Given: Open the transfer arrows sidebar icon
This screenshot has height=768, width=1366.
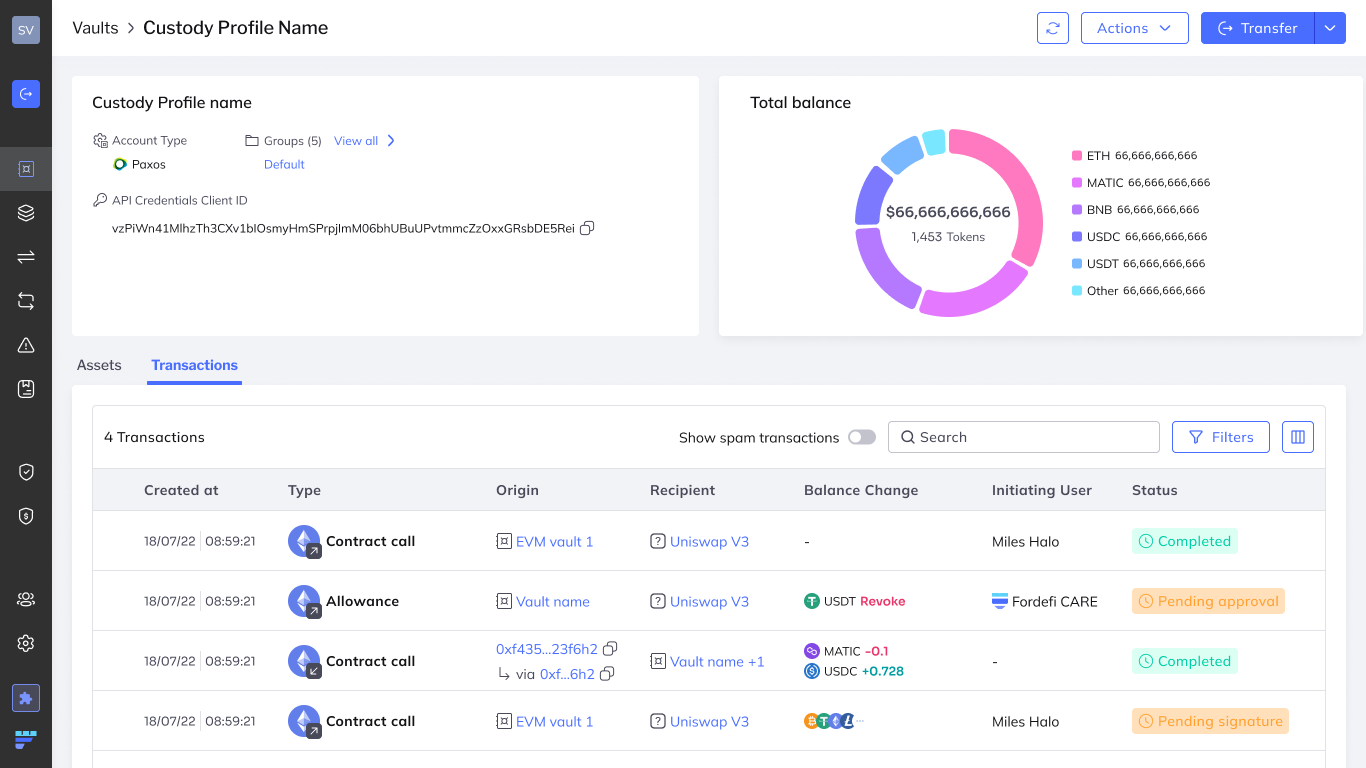Looking at the screenshot, I should (26, 257).
